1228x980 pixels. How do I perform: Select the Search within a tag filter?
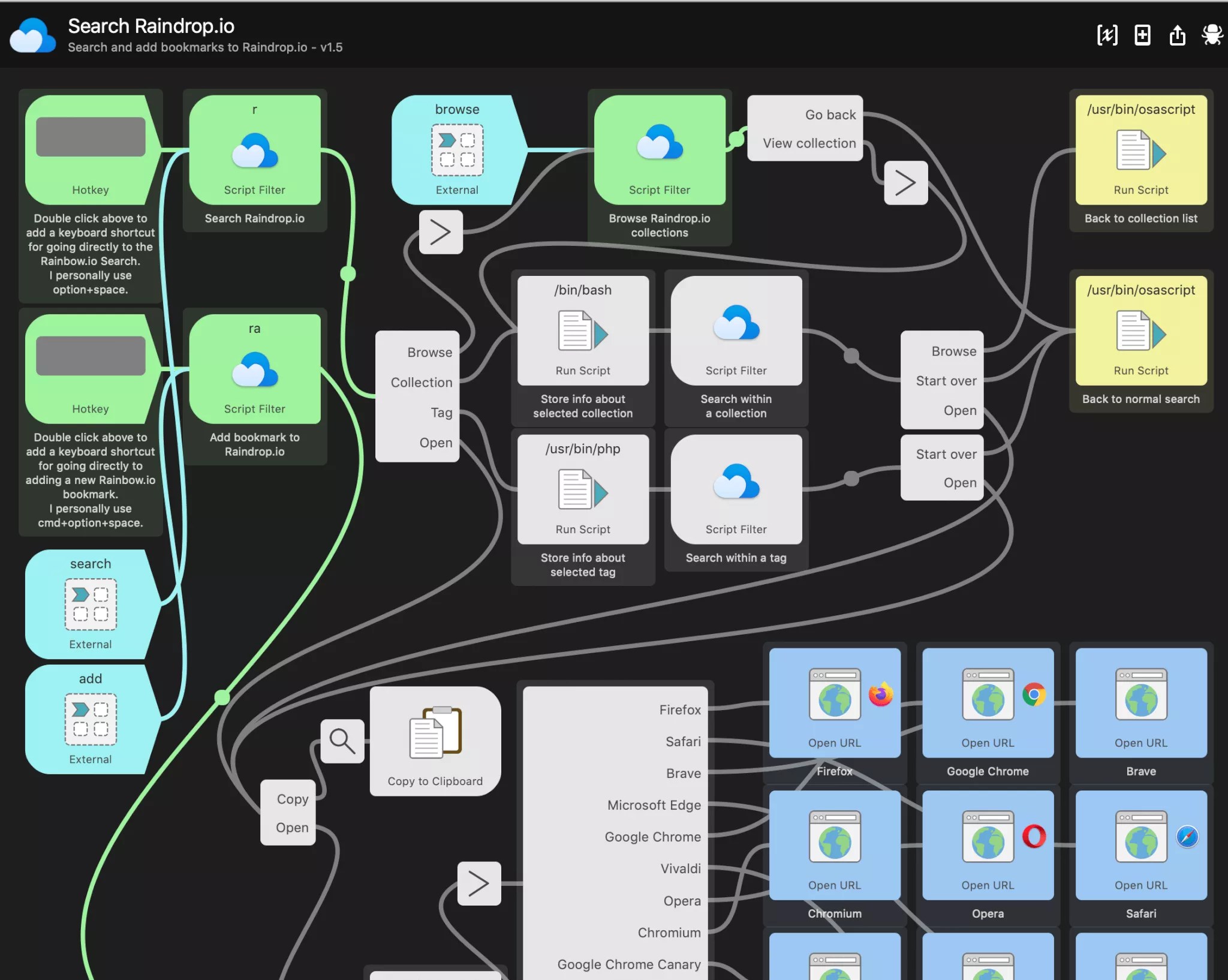tap(736, 489)
